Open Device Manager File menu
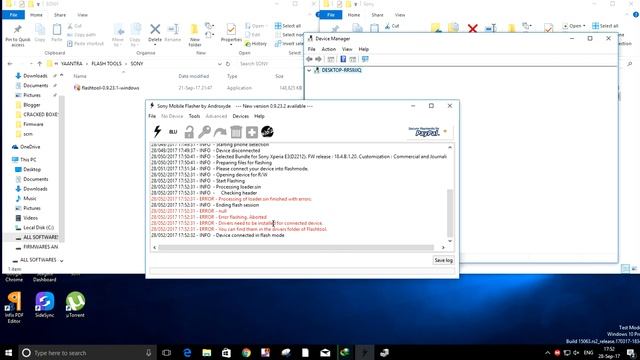The width and height of the screenshot is (640, 360). click(311, 49)
